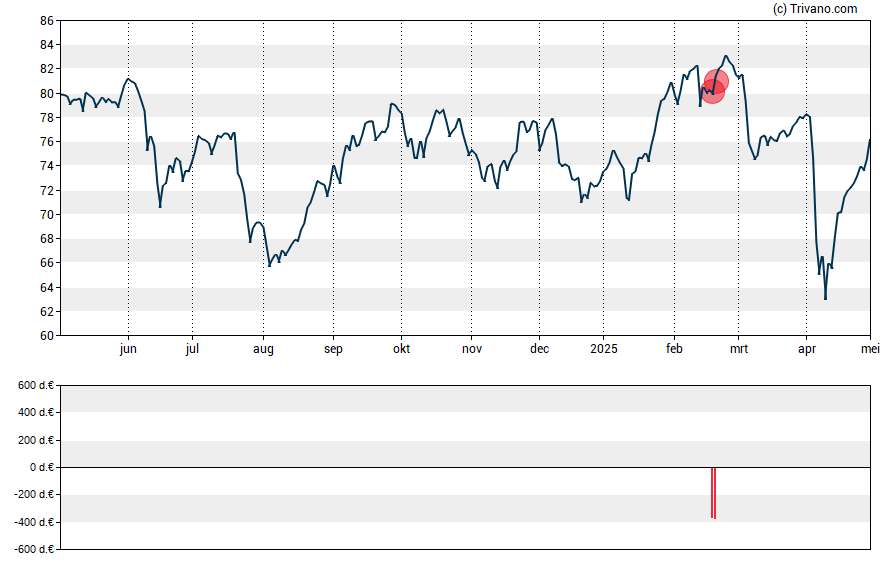Click the '200 d.€' volume axis label
The height and width of the screenshot is (565, 888).
(x=36, y=440)
